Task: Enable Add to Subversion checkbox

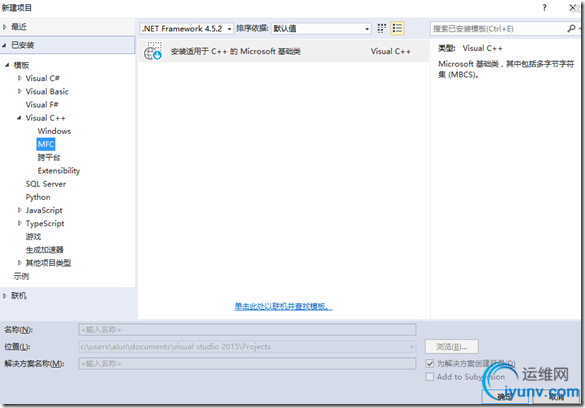Action: click(430, 377)
